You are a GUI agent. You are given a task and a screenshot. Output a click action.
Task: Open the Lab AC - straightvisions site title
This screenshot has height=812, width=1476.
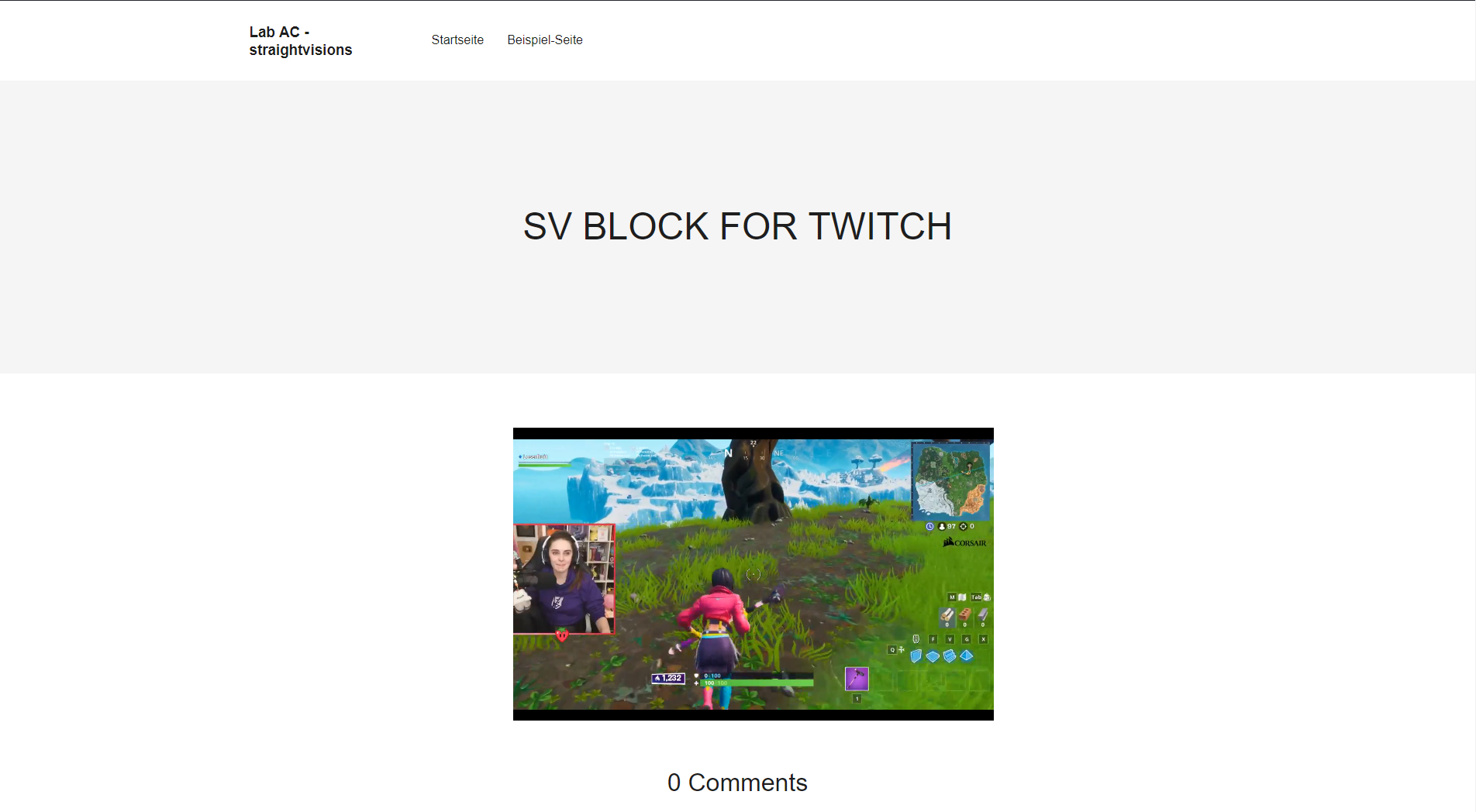click(x=301, y=41)
